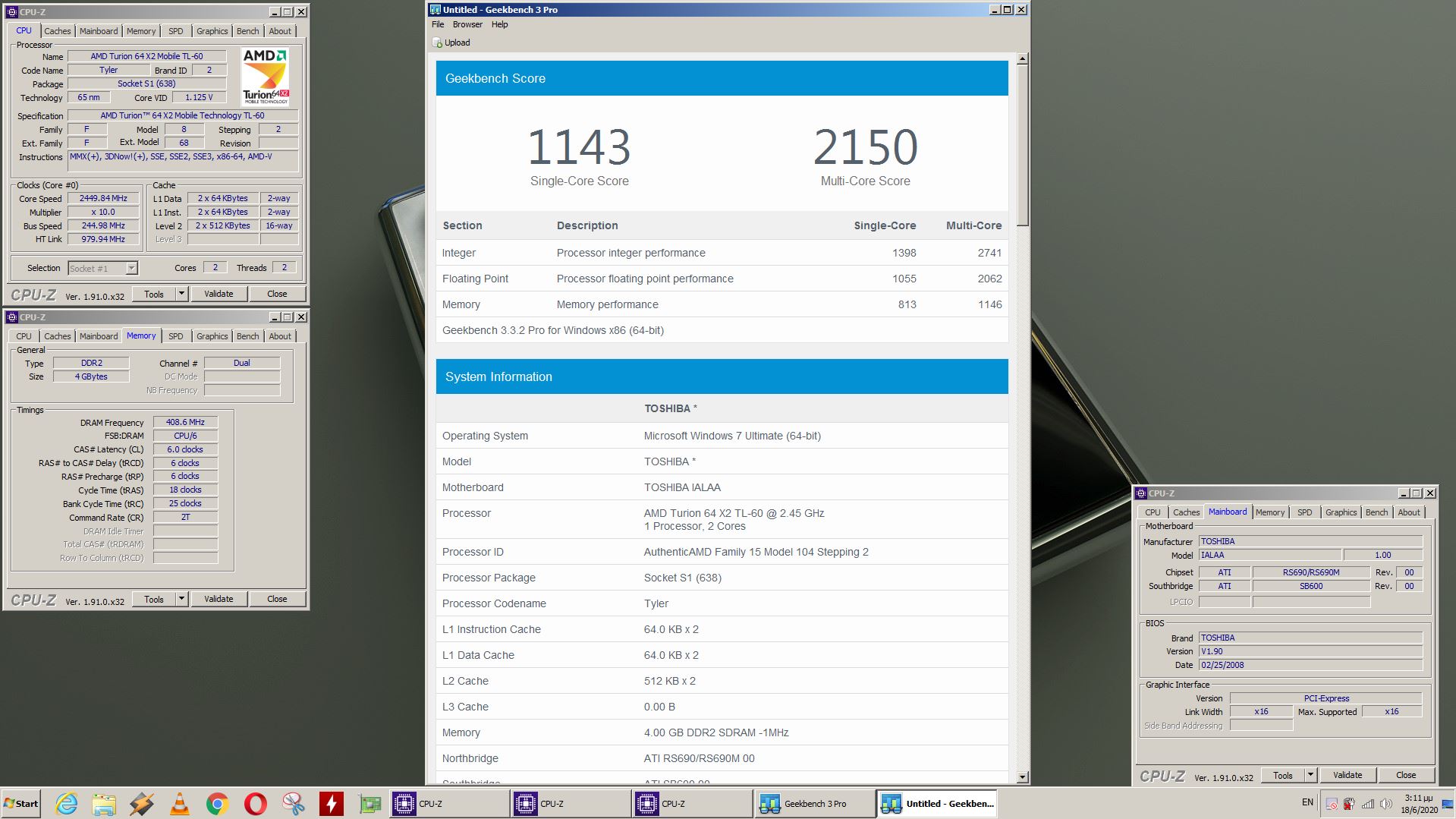Open the Help menu in Geekbench
This screenshot has height=819, width=1456.
tap(499, 24)
